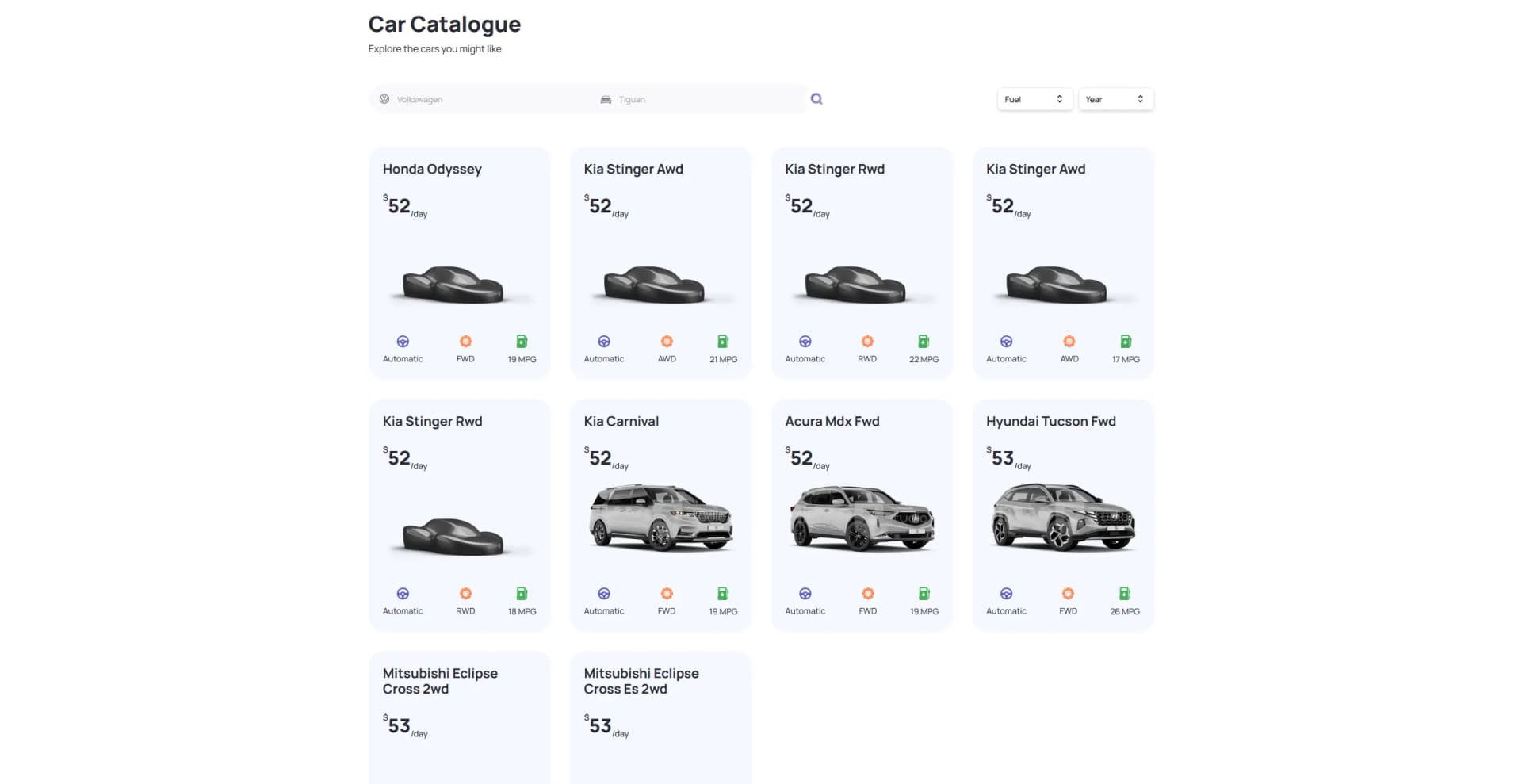Click the steering wheel icon on Acura Mdx Fwd card
This screenshot has height=784, width=1522.
click(x=805, y=593)
